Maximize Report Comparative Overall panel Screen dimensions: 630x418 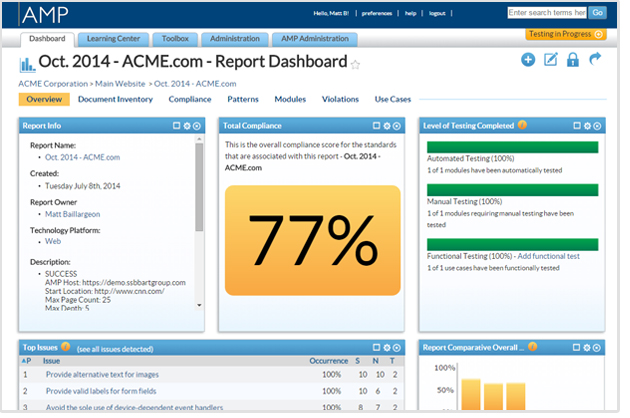coord(576,347)
